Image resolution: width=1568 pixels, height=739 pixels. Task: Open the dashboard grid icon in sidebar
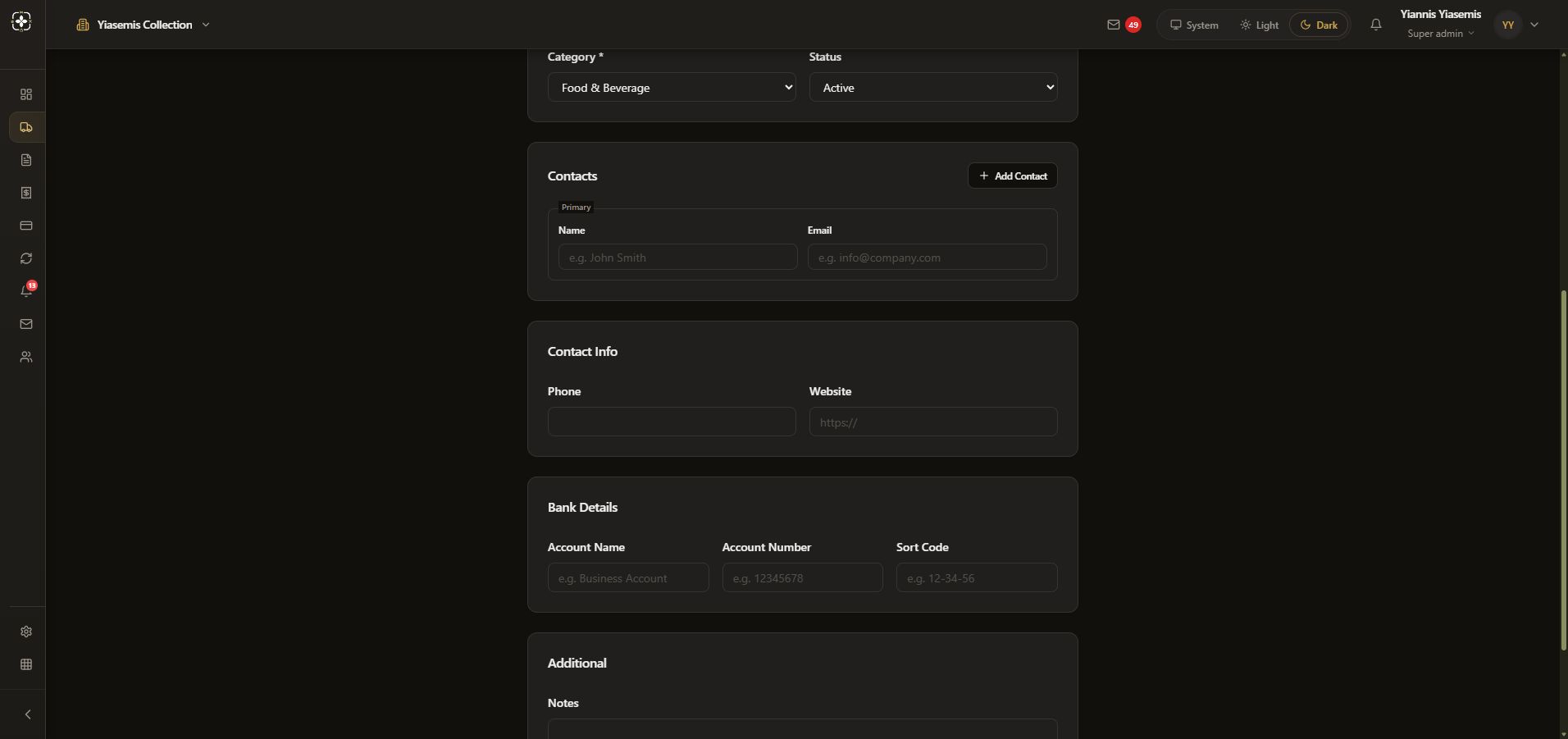pos(26,94)
